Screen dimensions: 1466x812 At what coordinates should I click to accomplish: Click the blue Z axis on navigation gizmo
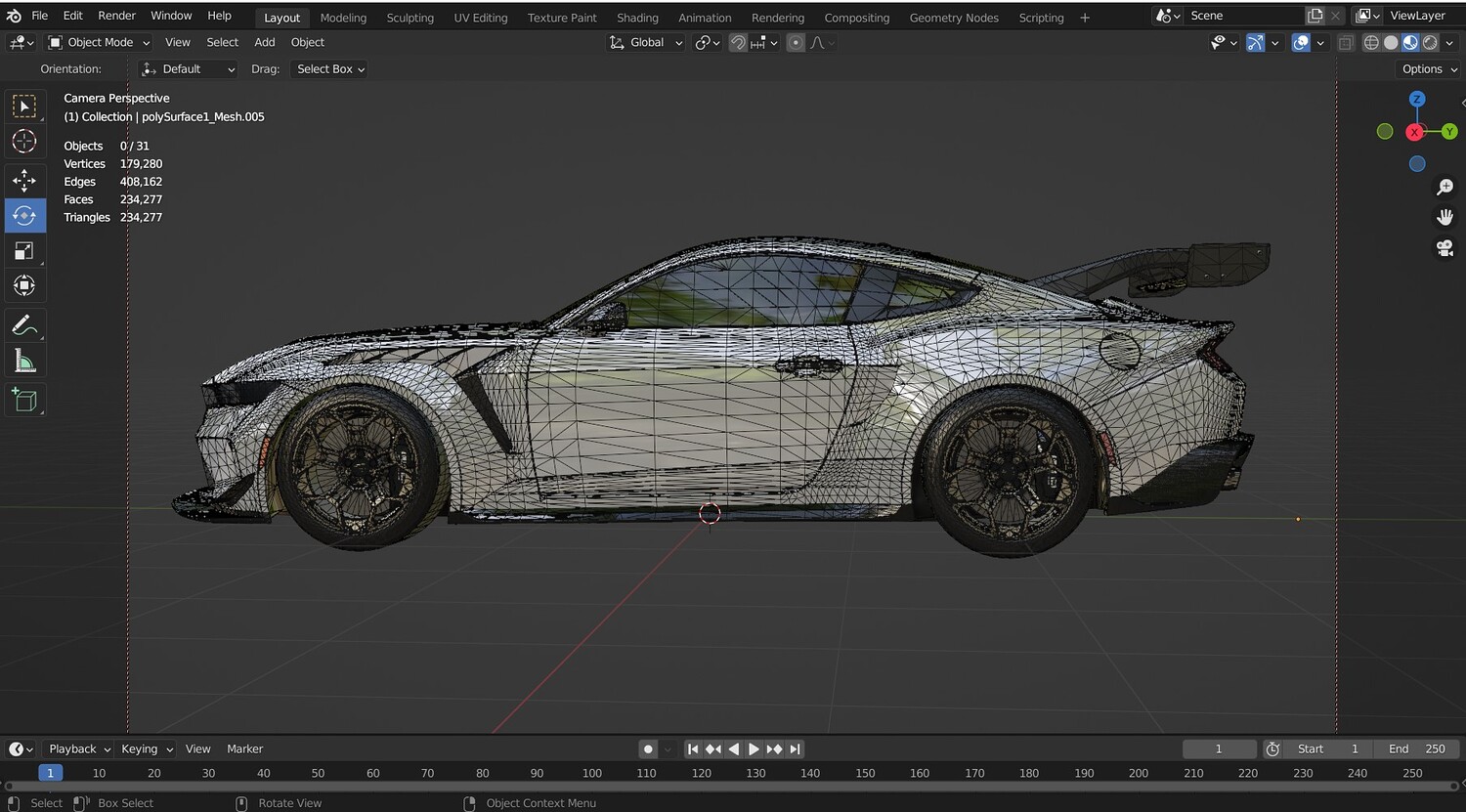[x=1417, y=100]
